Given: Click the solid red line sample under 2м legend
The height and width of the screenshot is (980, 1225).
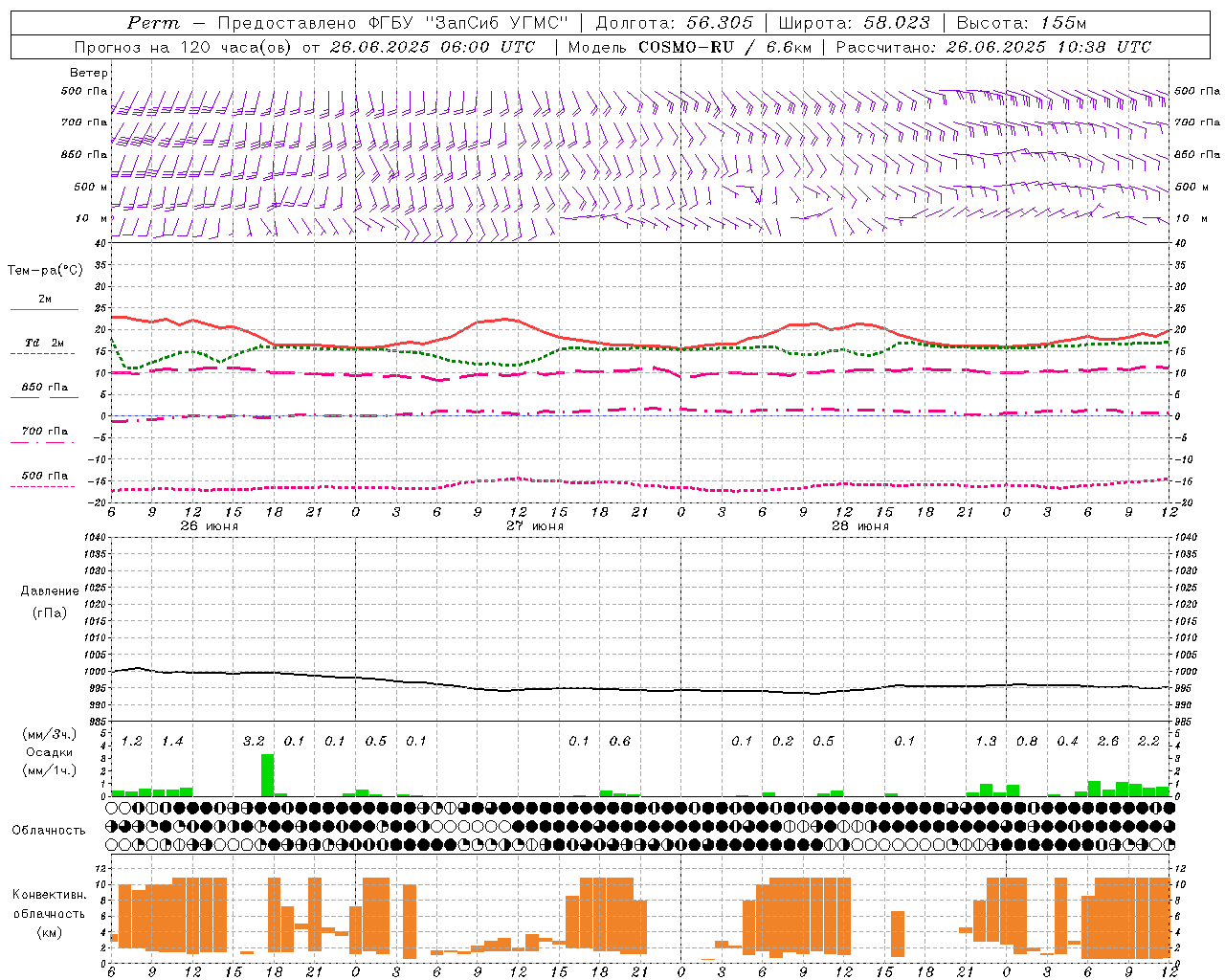Looking at the screenshot, I should [44, 309].
